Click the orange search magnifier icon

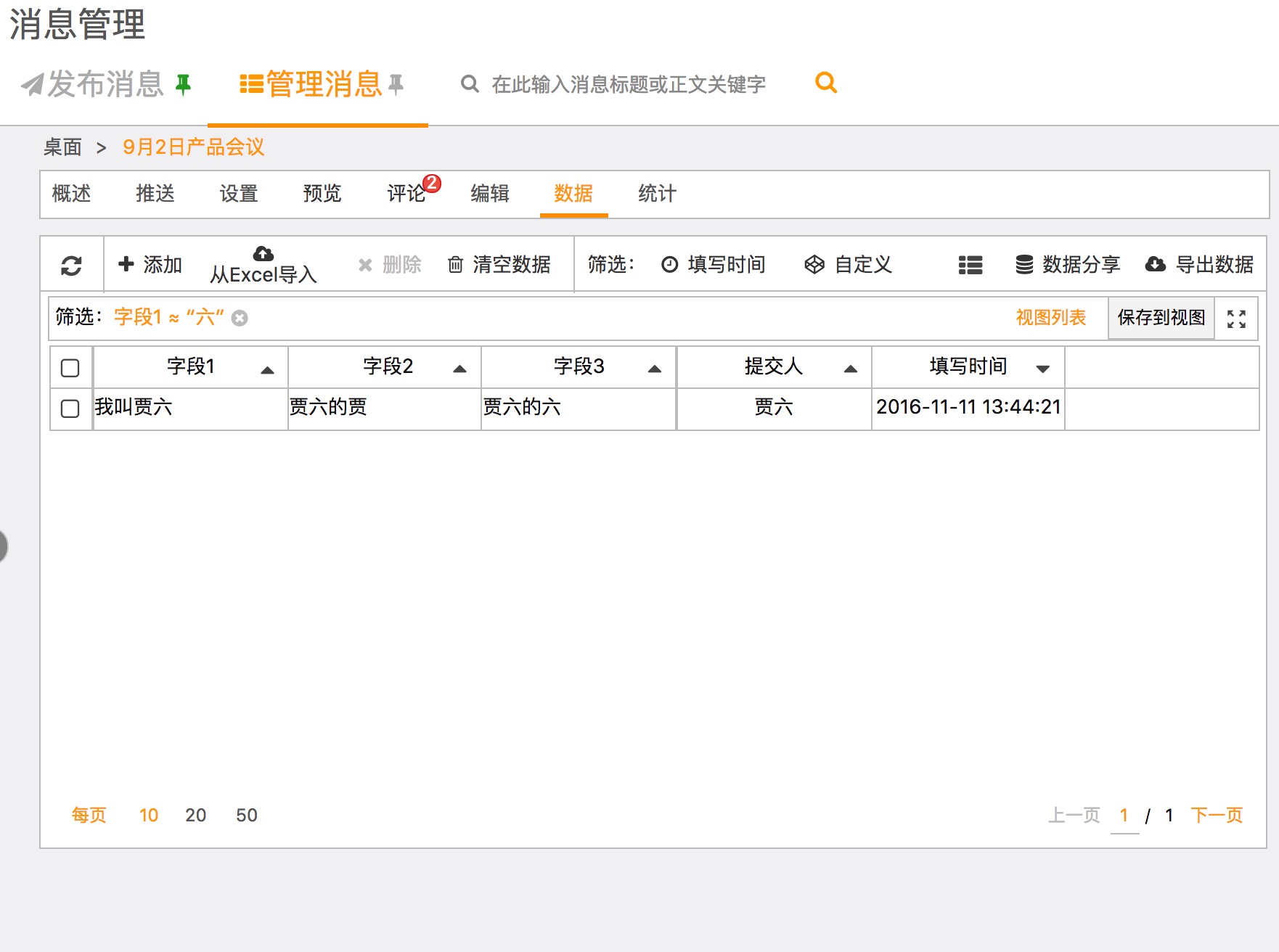click(826, 83)
